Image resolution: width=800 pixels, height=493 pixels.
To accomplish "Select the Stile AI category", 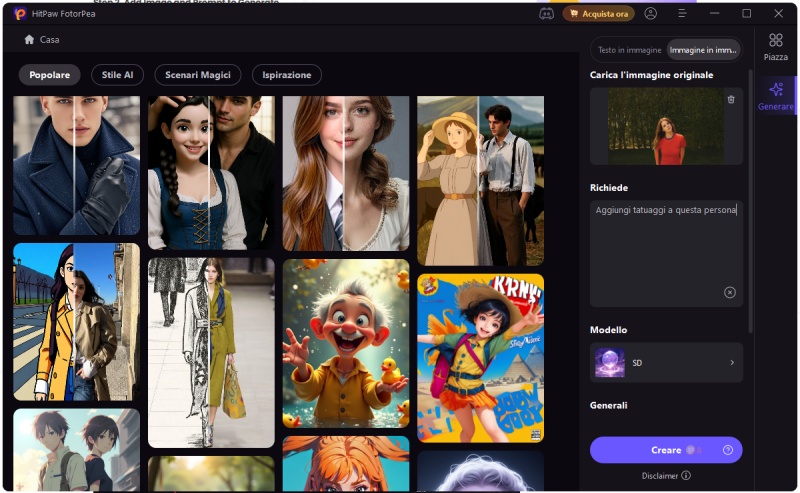I will (117, 75).
